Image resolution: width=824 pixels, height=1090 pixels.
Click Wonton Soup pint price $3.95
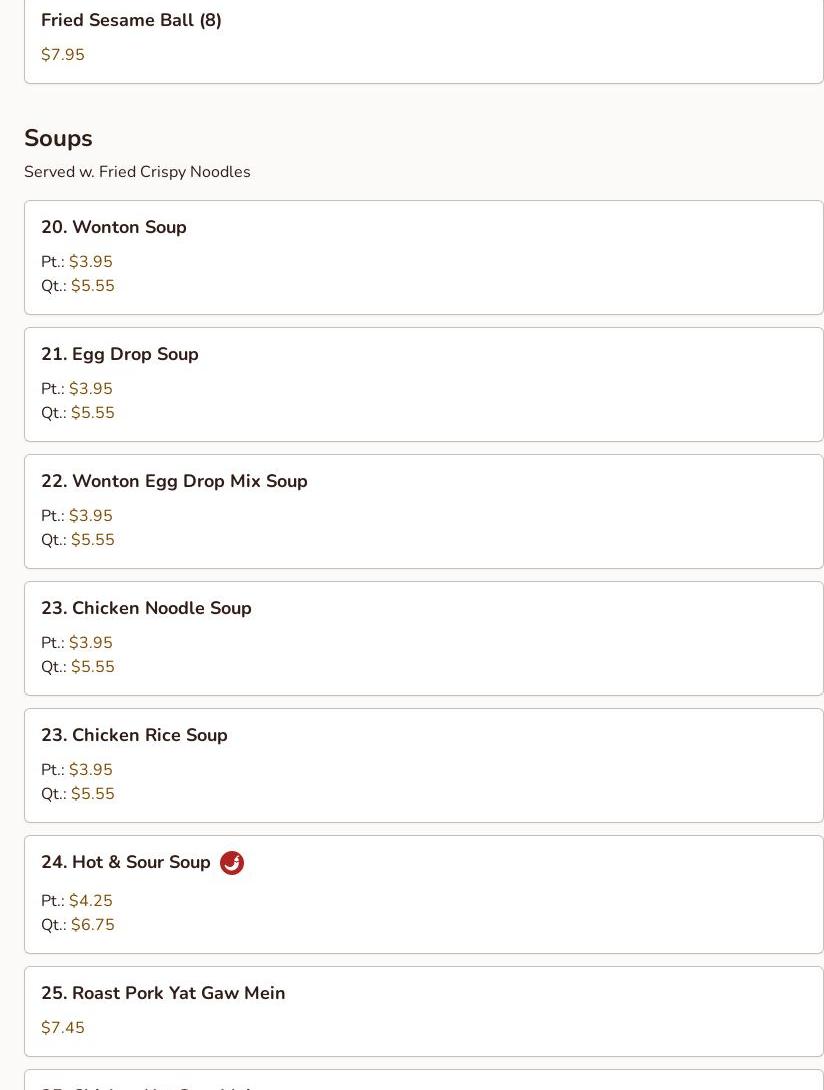90,262
